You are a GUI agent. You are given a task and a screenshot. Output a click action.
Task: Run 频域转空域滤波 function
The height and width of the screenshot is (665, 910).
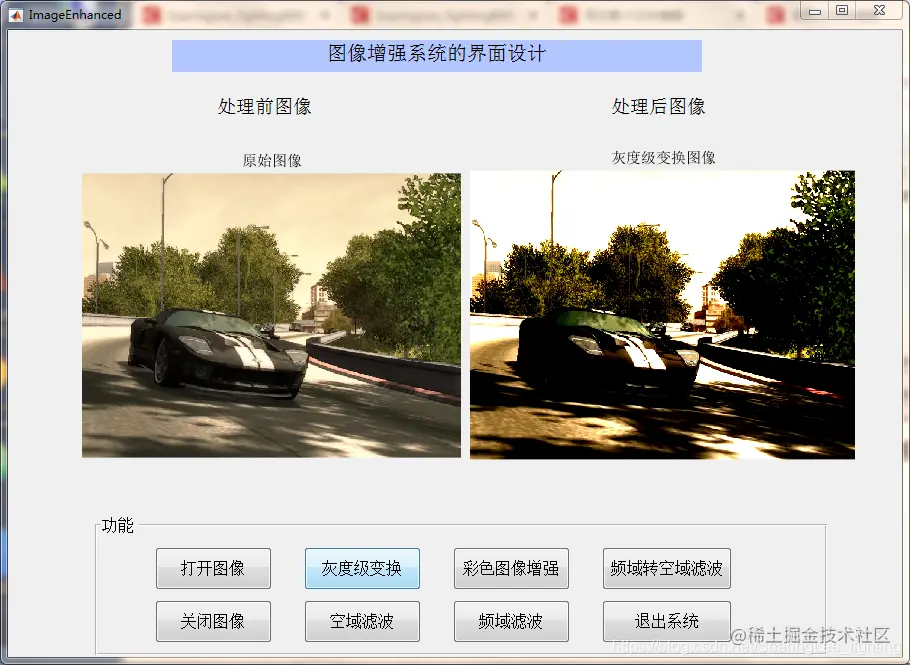[x=666, y=568]
